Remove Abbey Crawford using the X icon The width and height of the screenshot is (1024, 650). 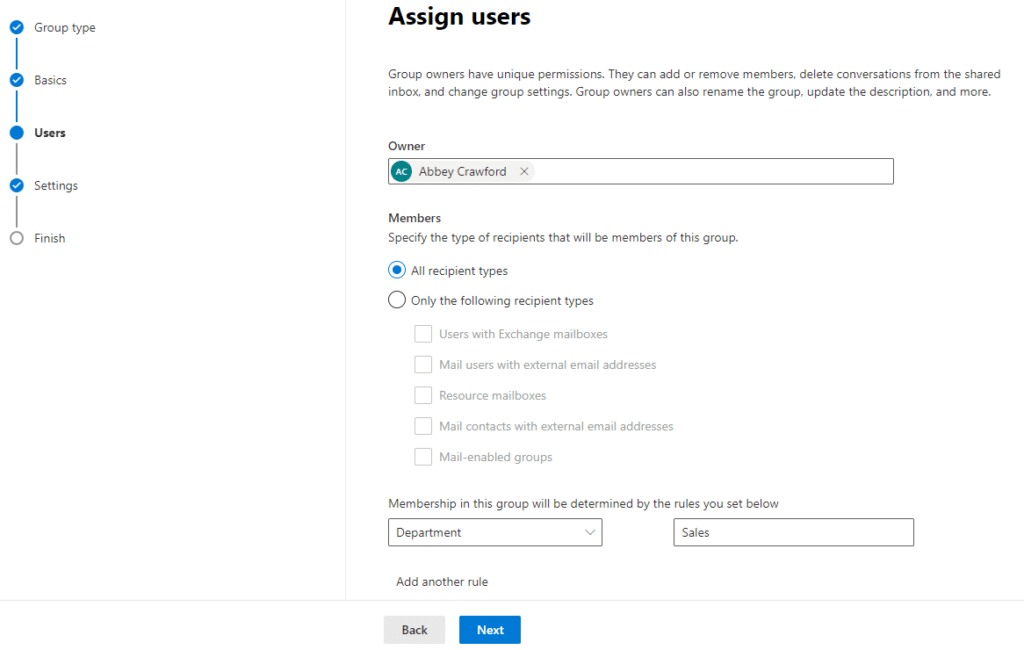pos(524,172)
